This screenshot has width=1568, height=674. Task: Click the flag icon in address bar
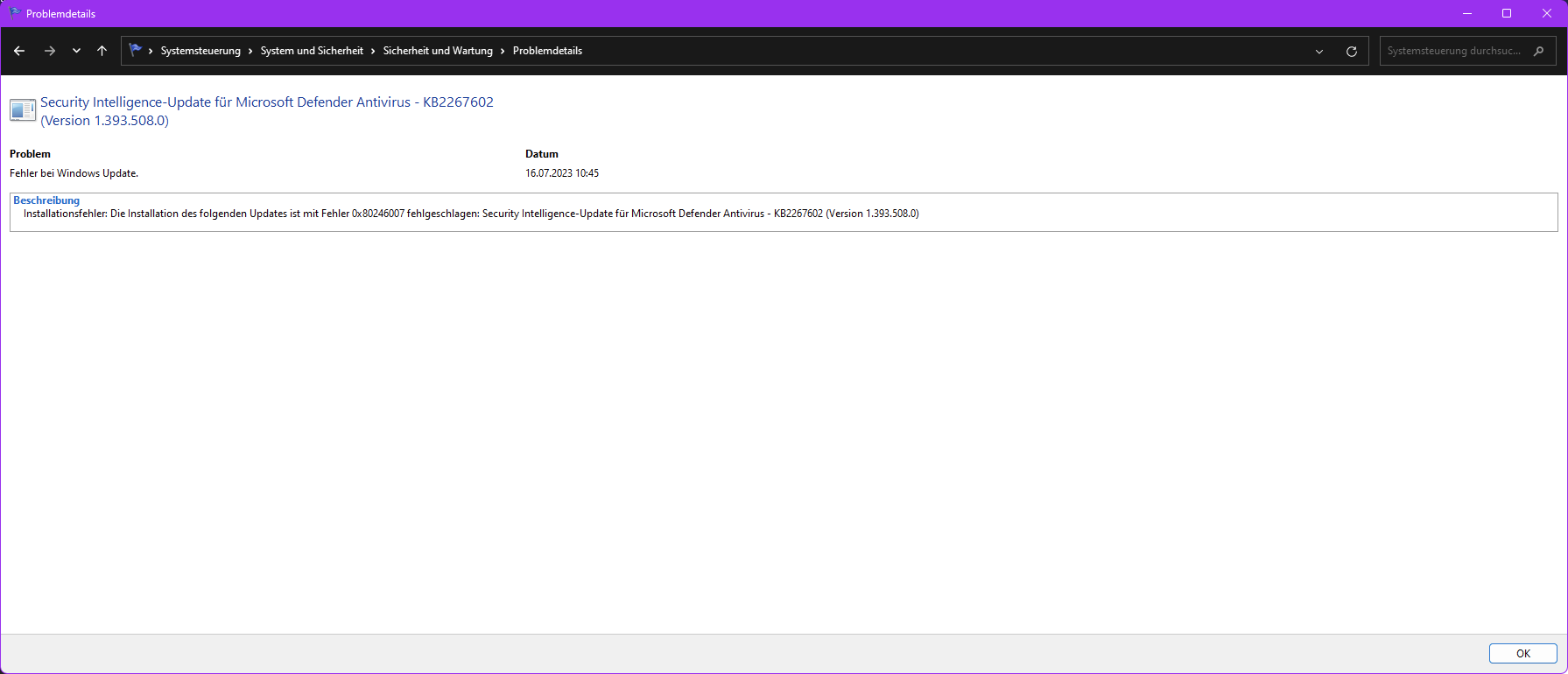pyautogui.click(x=135, y=50)
